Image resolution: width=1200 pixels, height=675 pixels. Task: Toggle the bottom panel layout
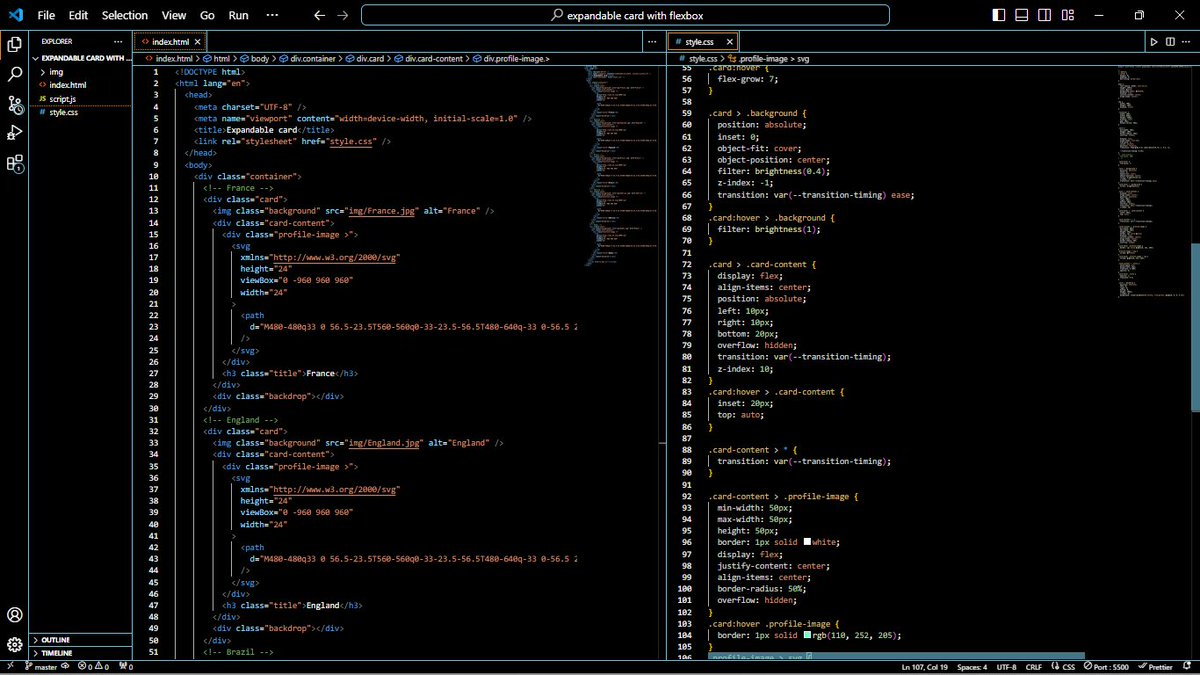point(1021,15)
